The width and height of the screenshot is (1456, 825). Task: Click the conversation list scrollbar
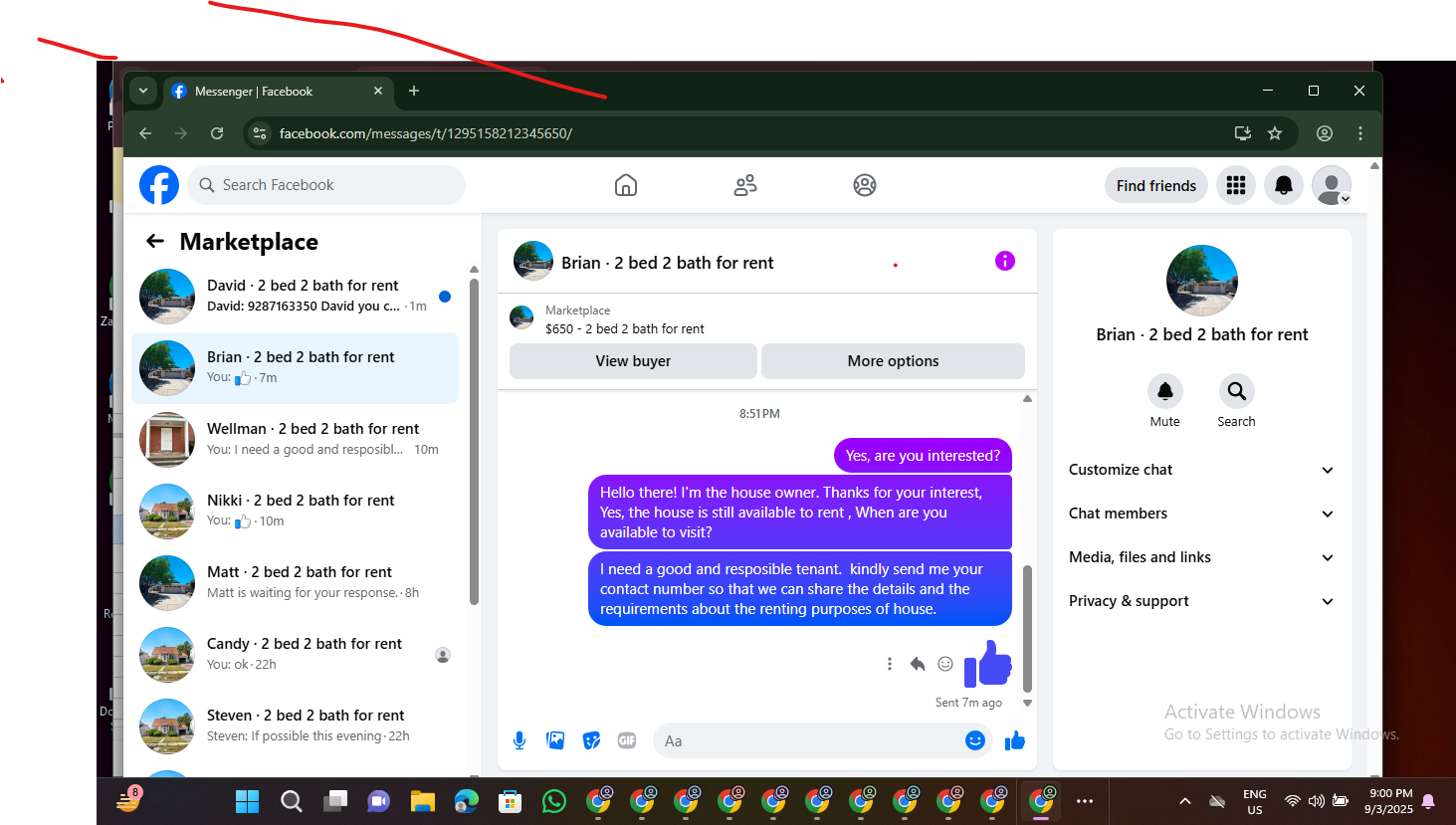[x=474, y=441]
